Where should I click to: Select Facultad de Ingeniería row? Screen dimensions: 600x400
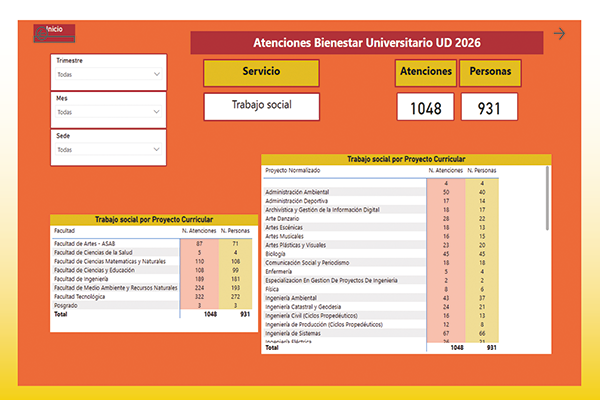153,279
